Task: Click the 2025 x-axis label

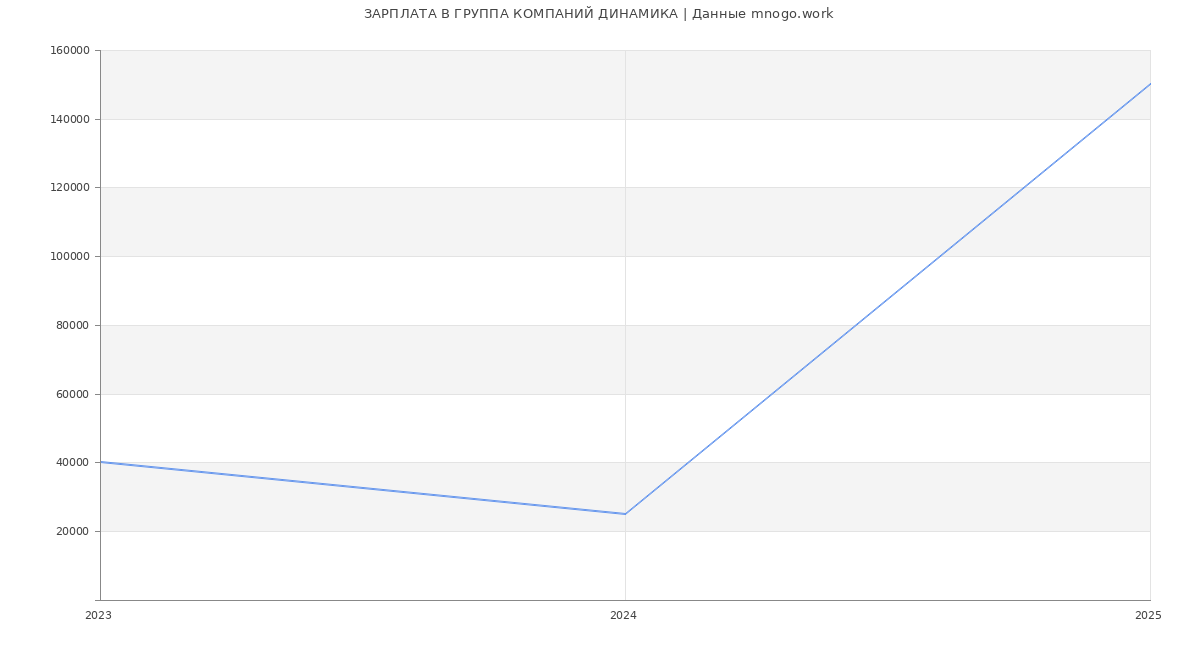Action: click(1148, 616)
